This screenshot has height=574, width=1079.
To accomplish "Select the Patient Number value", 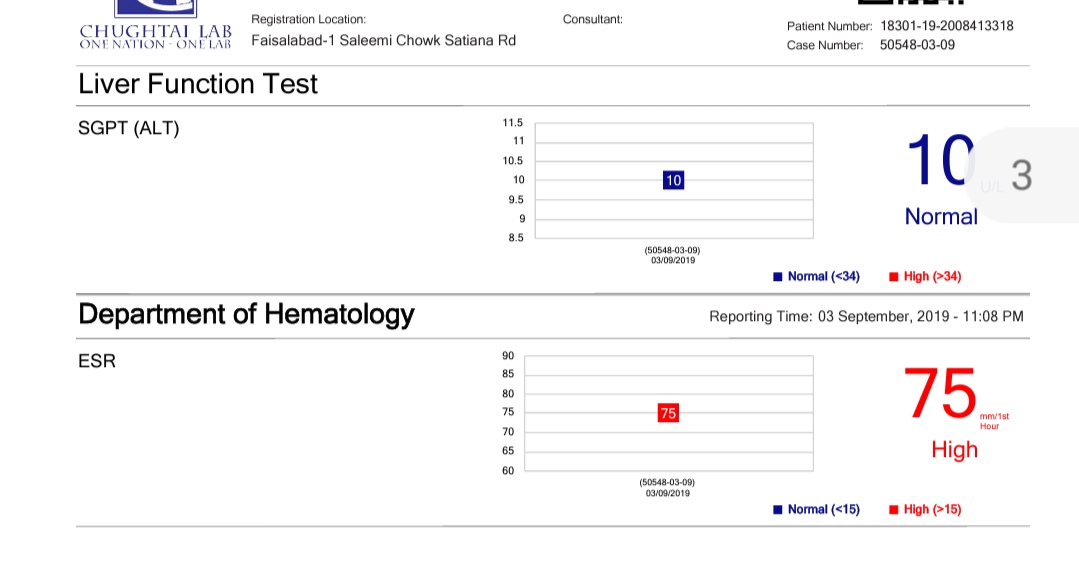I will pos(946,26).
